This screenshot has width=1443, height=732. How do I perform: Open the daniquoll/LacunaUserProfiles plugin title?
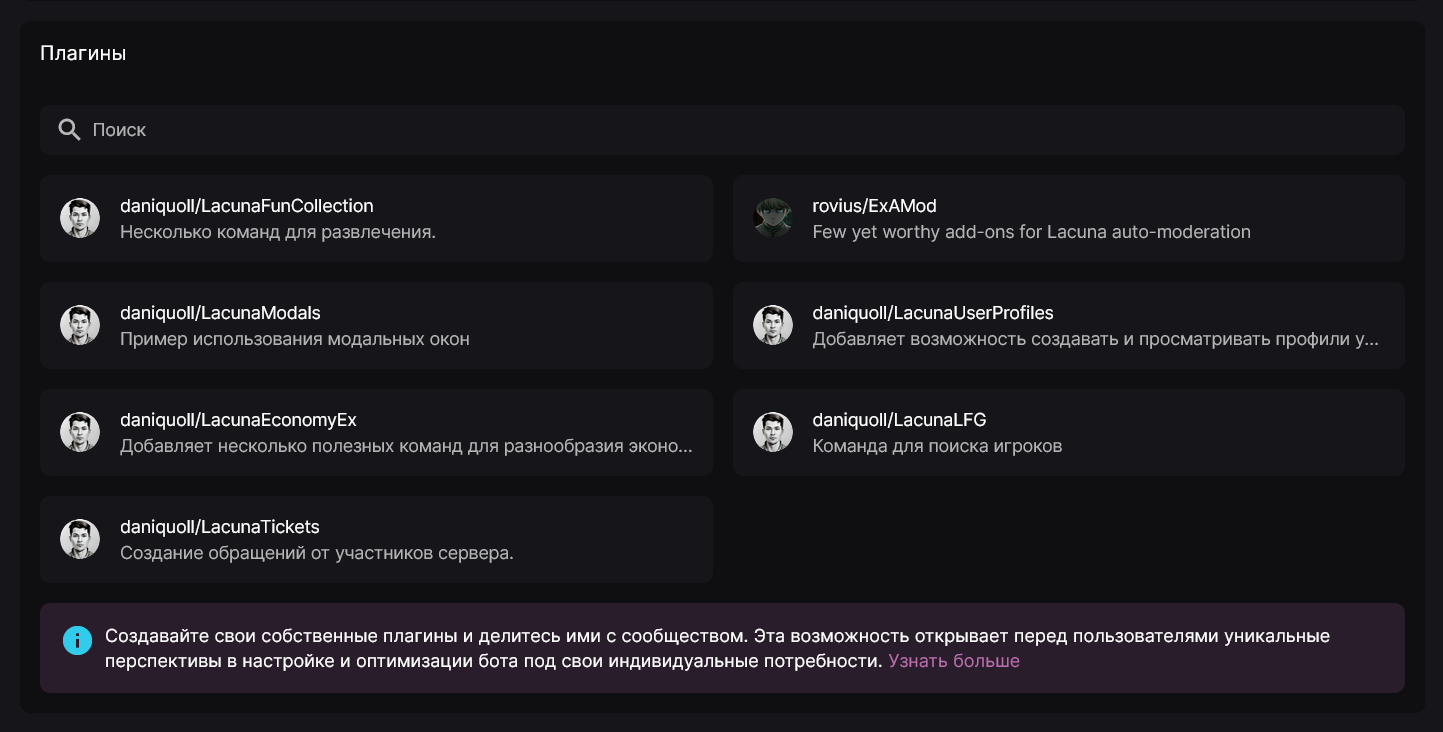(x=933, y=313)
